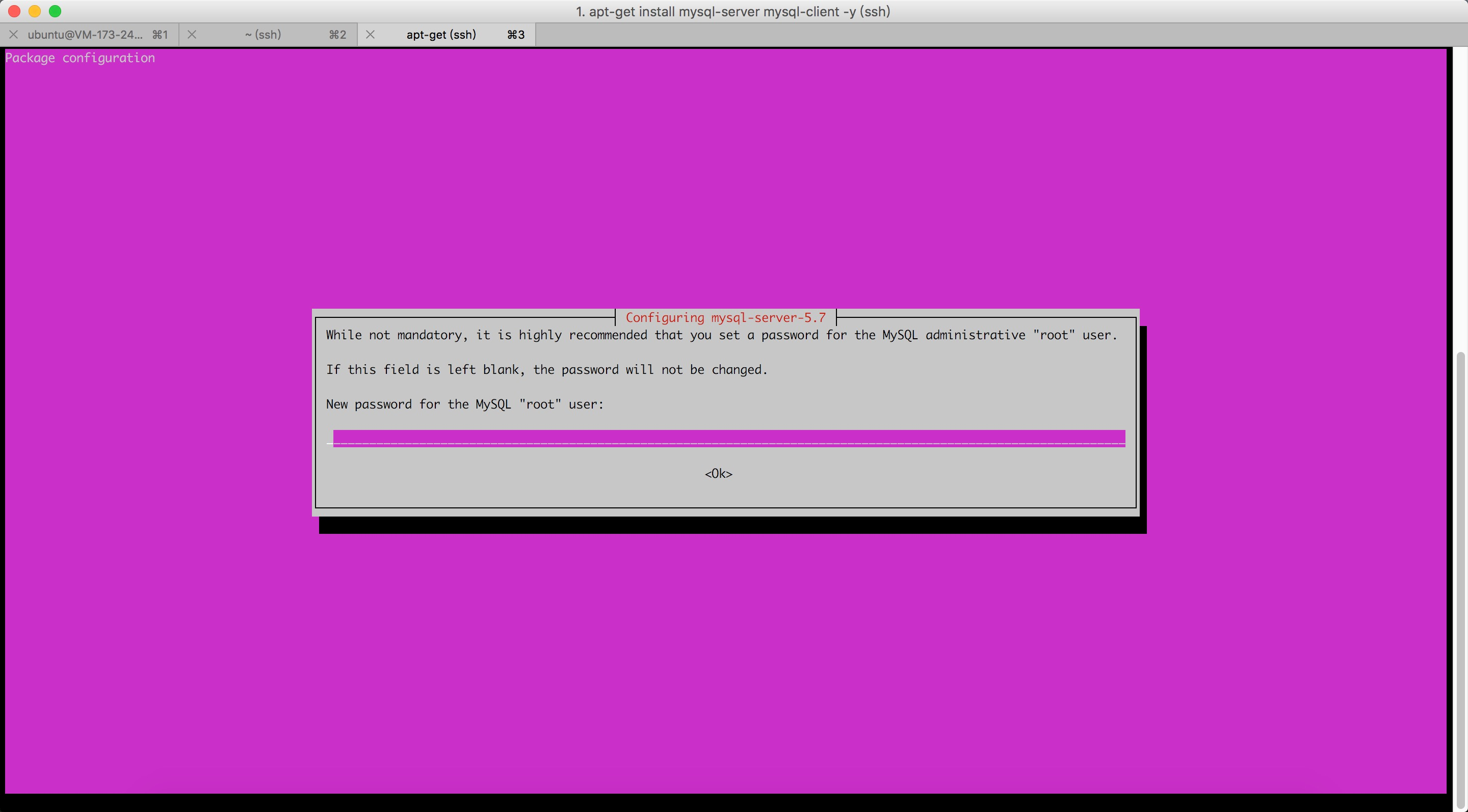Click the window title apt-get install text
Screen dimensions: 1468x812
click(x=733, y=11)
